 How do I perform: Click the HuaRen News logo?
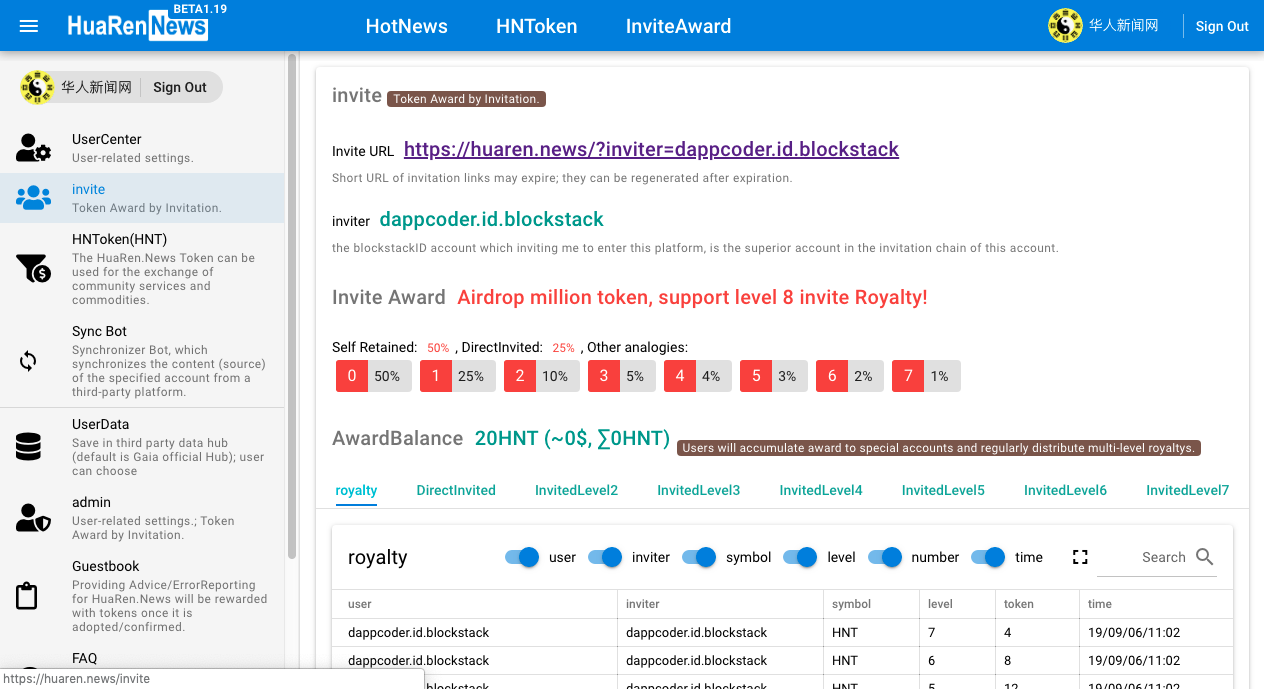[x=138, y=26]
